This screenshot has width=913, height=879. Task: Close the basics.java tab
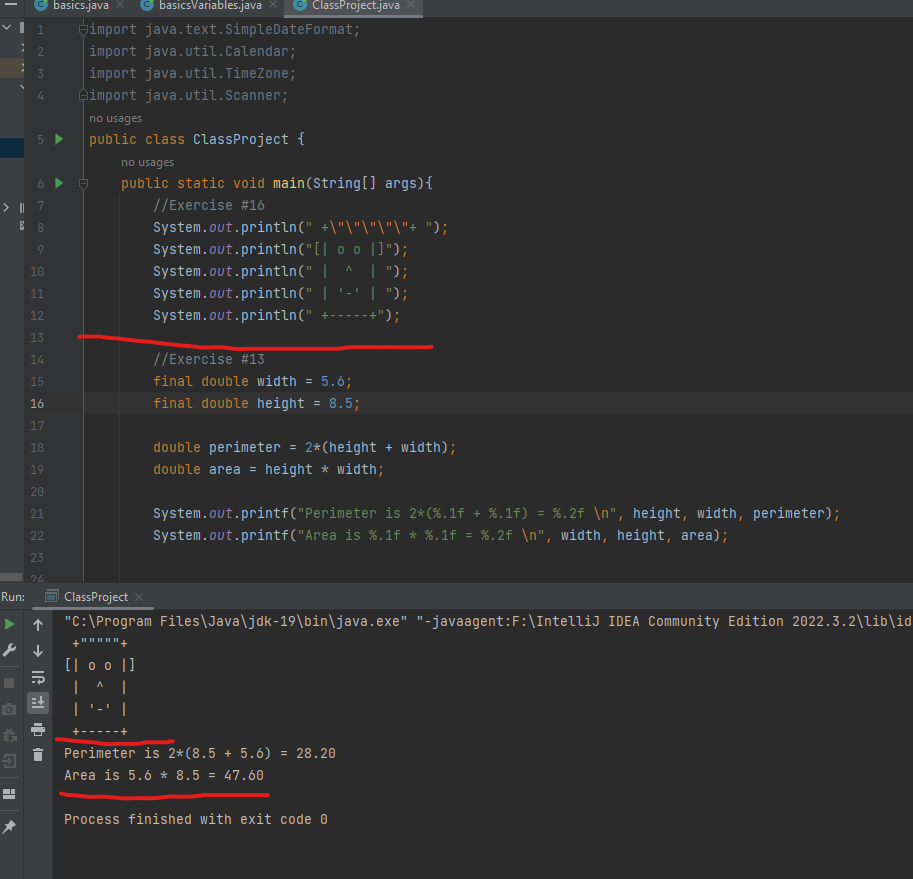pyautogui.click(x=120, y=5)
